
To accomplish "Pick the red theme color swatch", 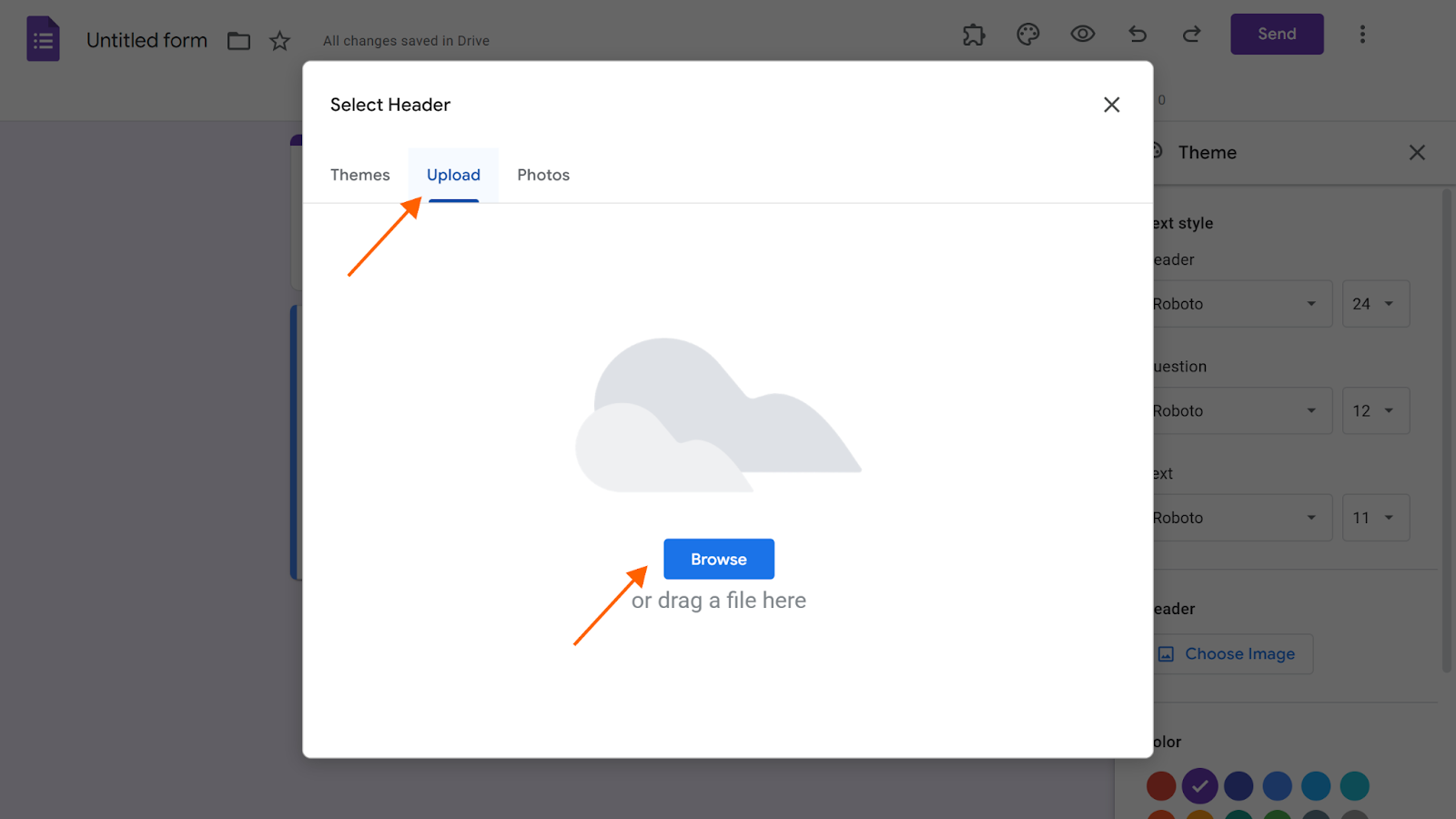I will (x=1160, y=785).
